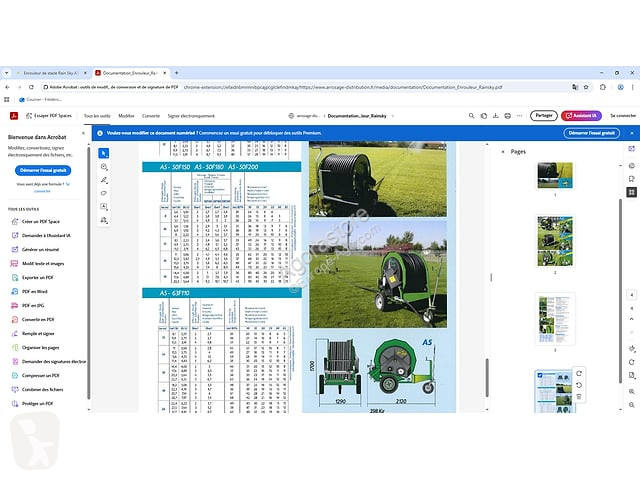Click Démarrer l'essai gratuit in sidebar
This screenshot has width=640, height=480.
43,170
